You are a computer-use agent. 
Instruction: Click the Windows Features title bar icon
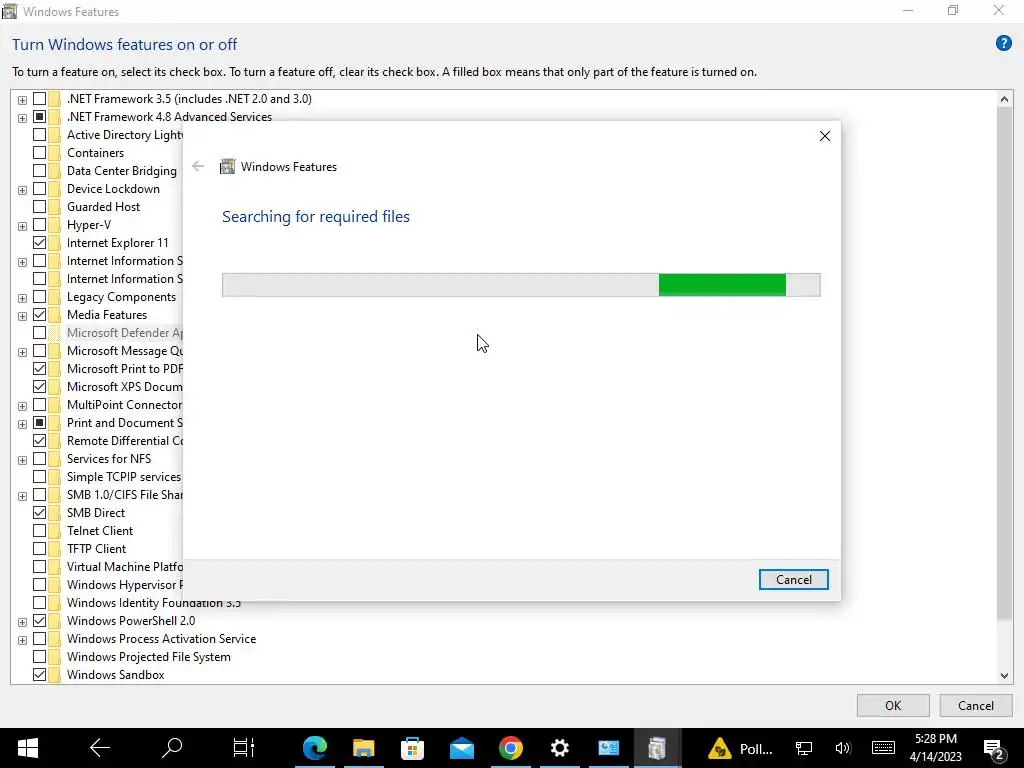10,11
